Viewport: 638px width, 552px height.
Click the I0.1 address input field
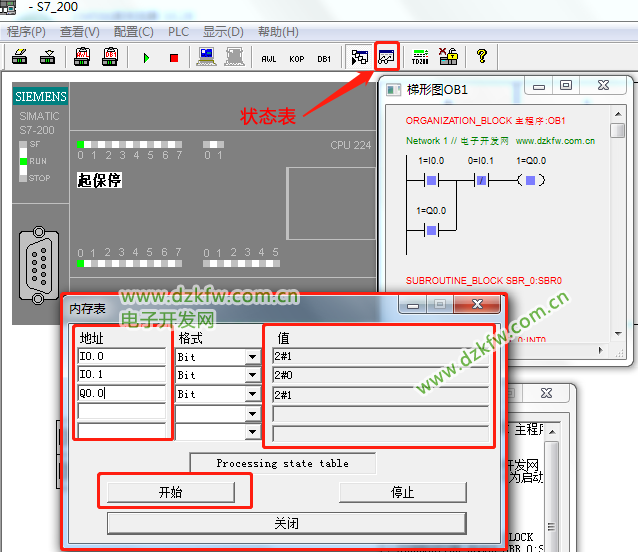point(121,375)
